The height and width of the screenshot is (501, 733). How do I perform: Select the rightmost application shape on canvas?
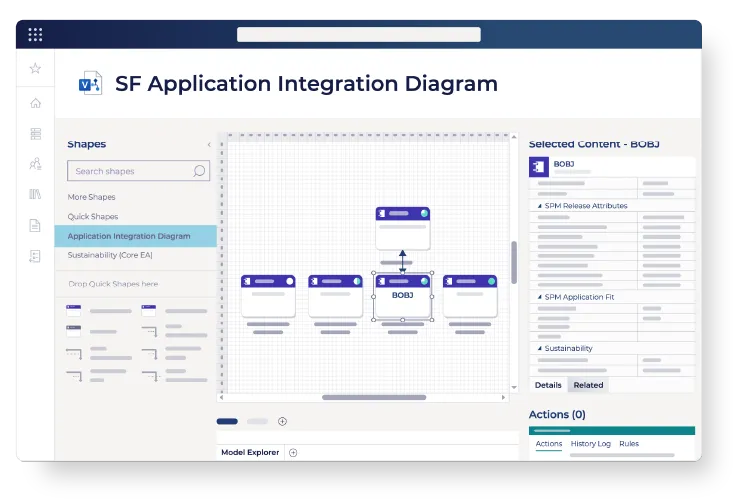(470, 296)
